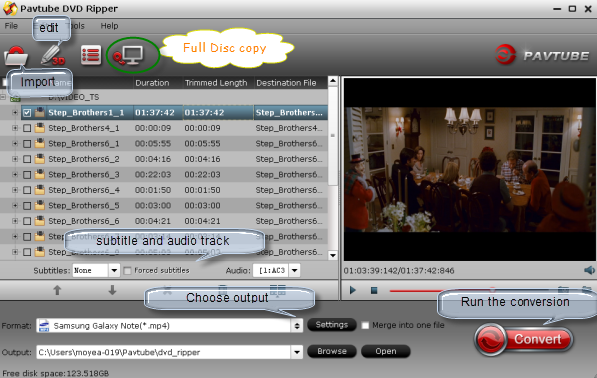Click the playback time 01:03:39:142 readout
This screenshot has width=597, height=378.
370,271
